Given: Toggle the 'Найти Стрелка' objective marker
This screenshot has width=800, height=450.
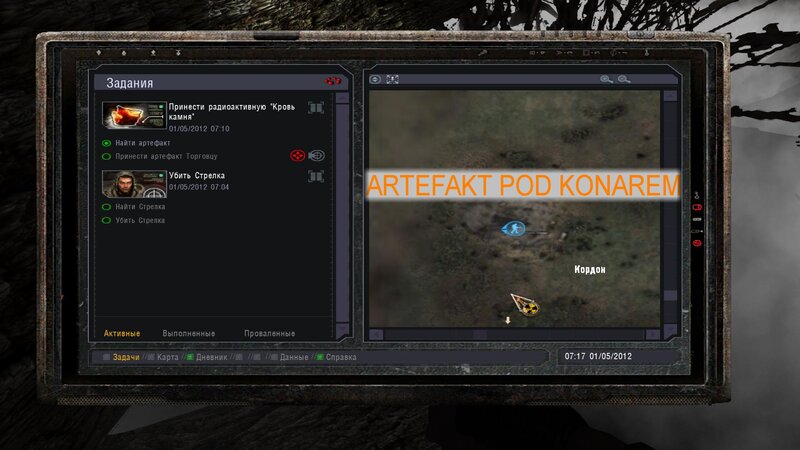Looking at the screenshot, I should 106,207.
